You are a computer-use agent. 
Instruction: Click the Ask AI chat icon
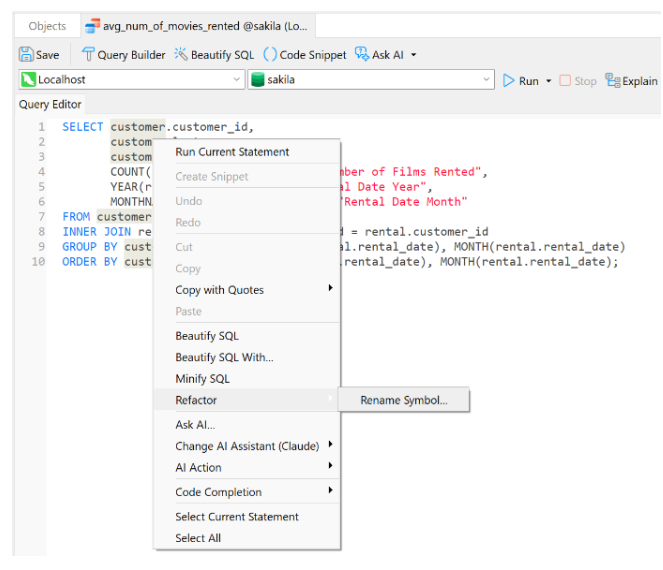(362, 54)
